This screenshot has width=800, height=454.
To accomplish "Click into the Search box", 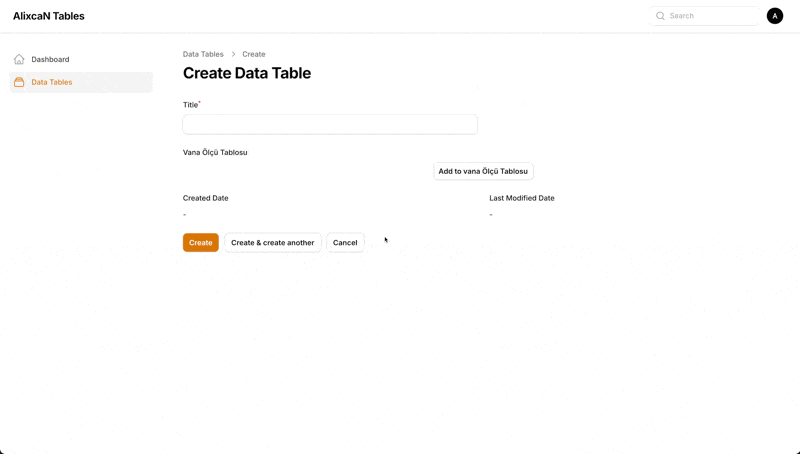I will pos(705,16).
